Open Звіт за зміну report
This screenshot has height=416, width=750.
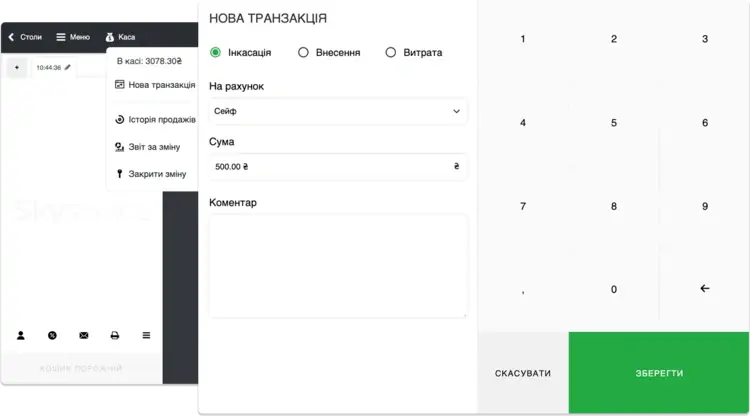[147, 147]
